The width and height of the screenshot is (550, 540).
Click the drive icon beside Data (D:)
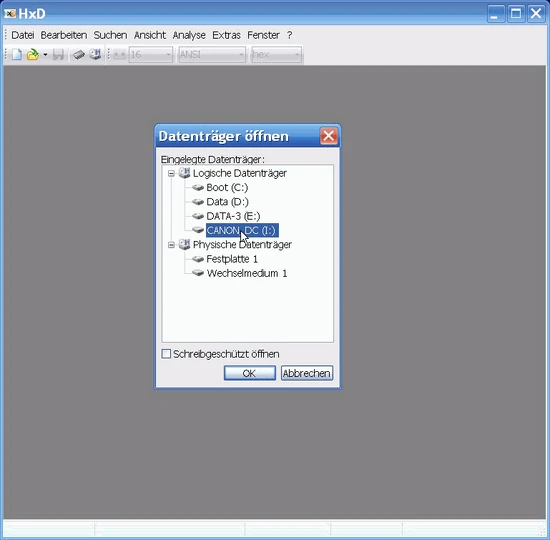point(198,202)
